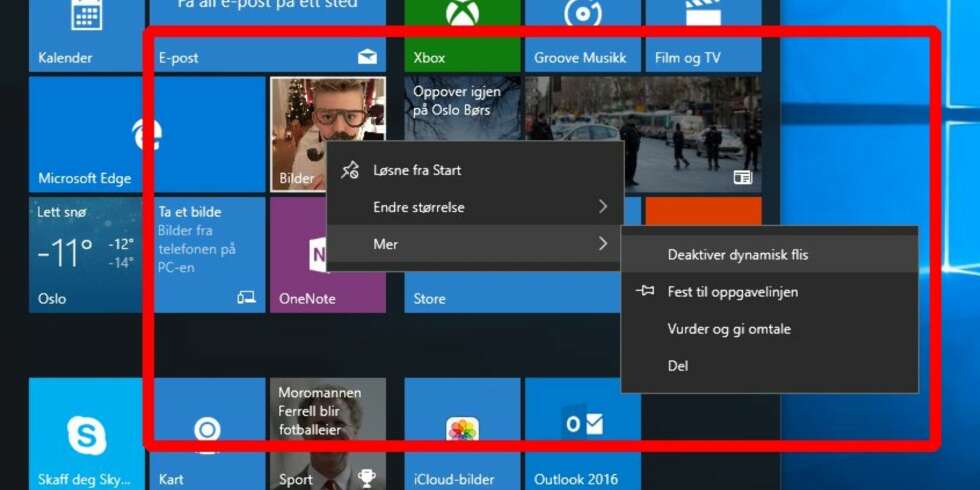This screenshot has width=980, height=490.
Task: Open the 'Skaff deg Skype' tile
Action: pos(86,434)
